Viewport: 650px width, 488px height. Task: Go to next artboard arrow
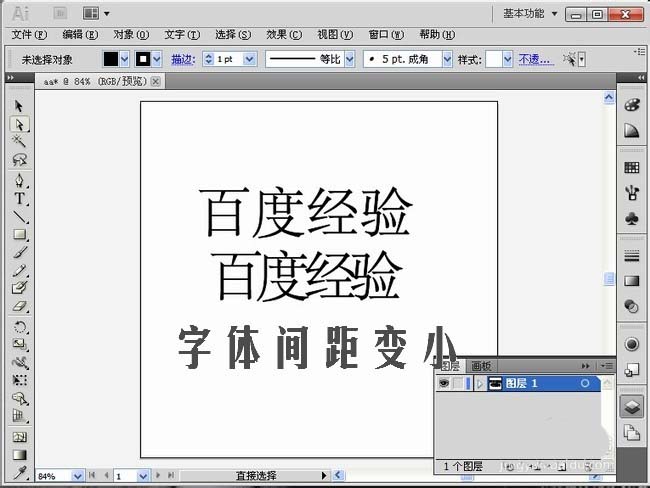pos(158,476)
